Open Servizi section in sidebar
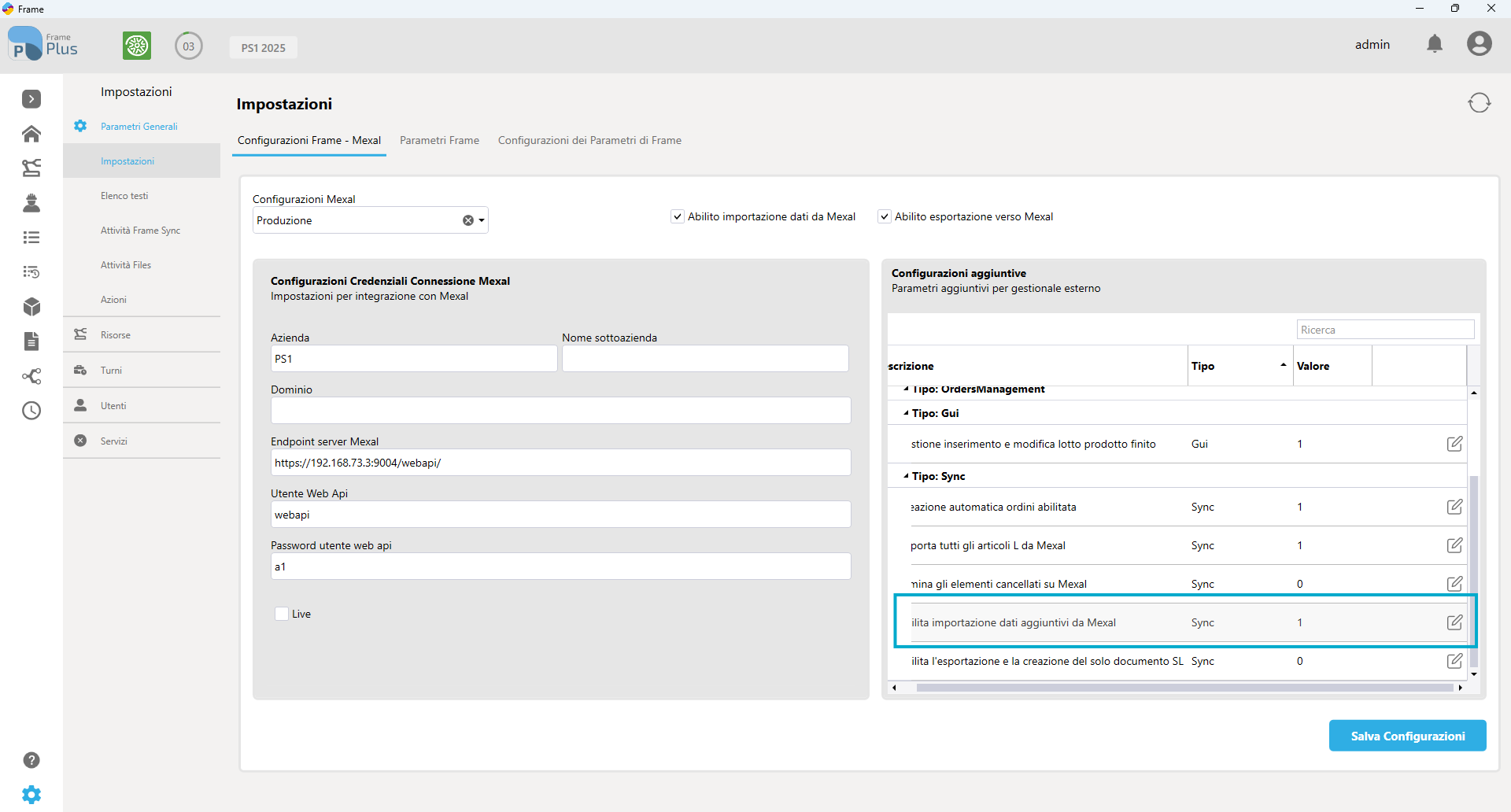 pyautogui.click(x=142, y=441)
